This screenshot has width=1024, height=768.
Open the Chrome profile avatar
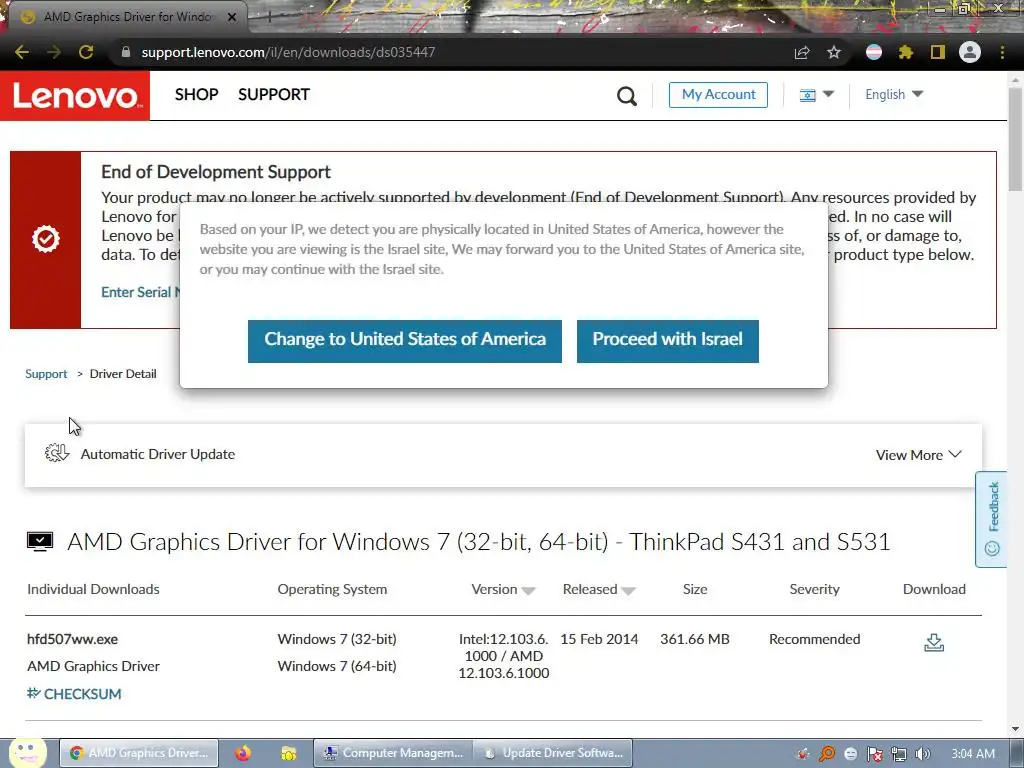coord(970,52)
